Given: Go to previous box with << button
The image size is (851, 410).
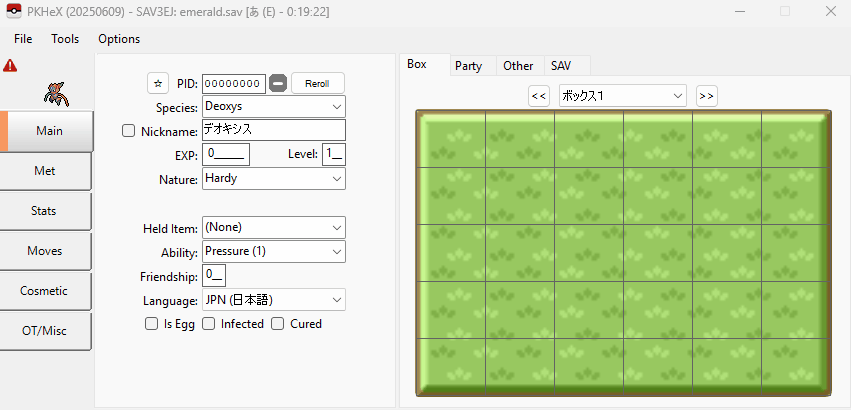Looking at the screenshot, I should (x=538, y=96).
